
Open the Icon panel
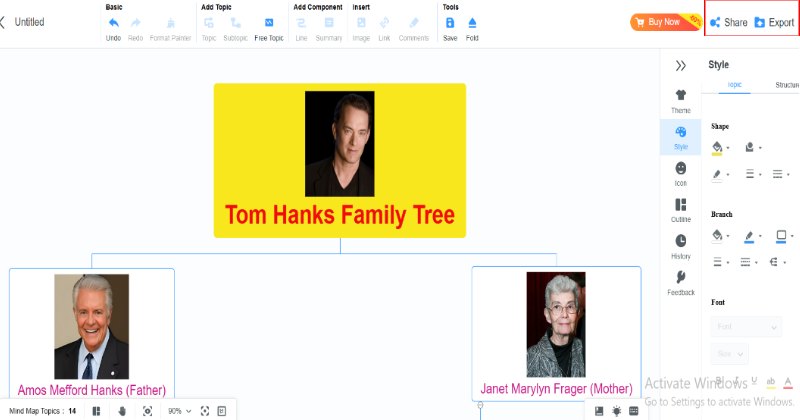pos(681,174)
